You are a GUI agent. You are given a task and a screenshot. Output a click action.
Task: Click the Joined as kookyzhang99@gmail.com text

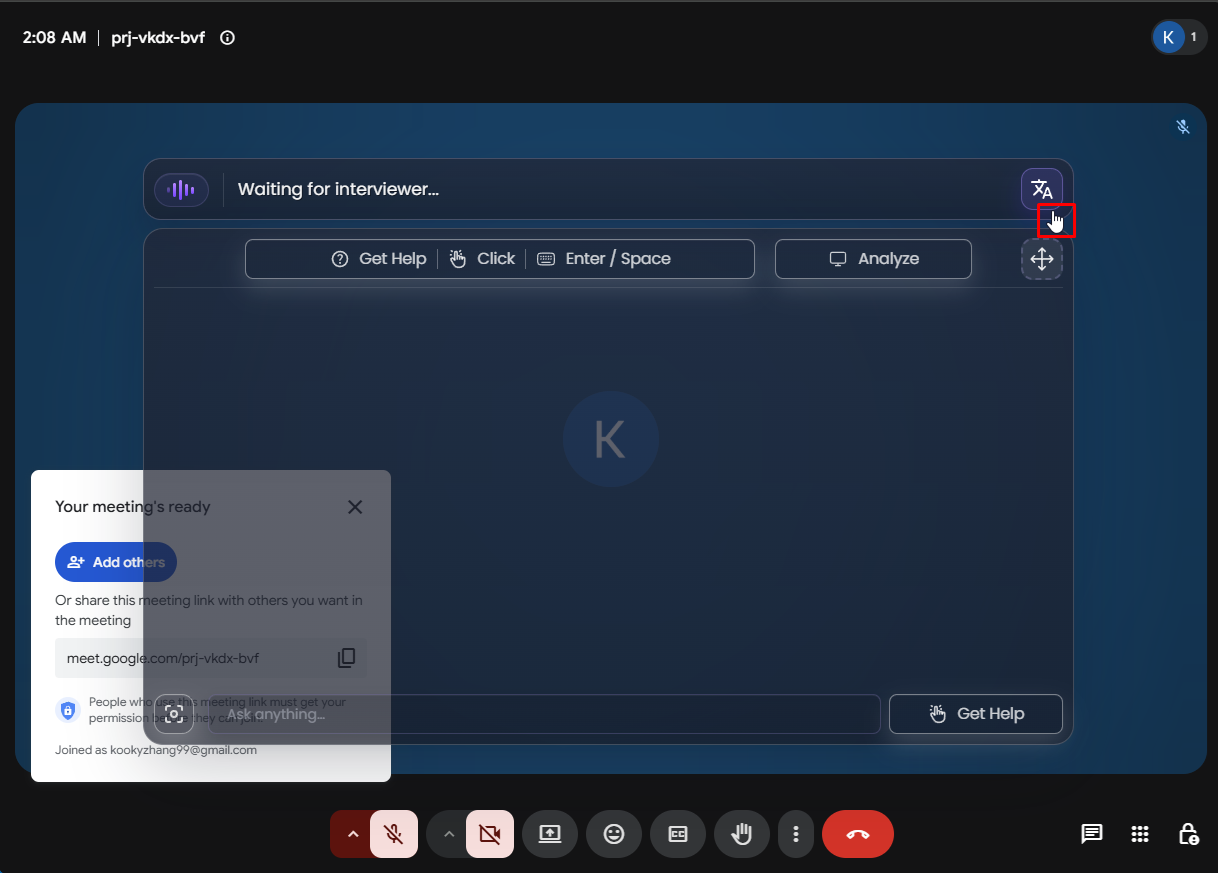156,750
